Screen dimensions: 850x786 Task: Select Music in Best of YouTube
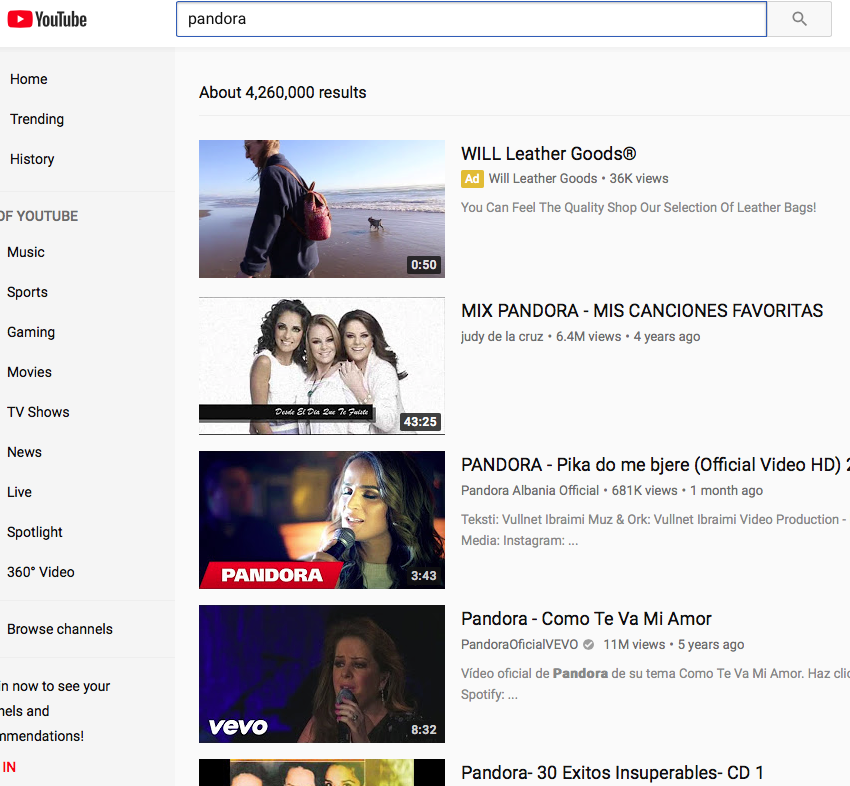tap(26, 252)
